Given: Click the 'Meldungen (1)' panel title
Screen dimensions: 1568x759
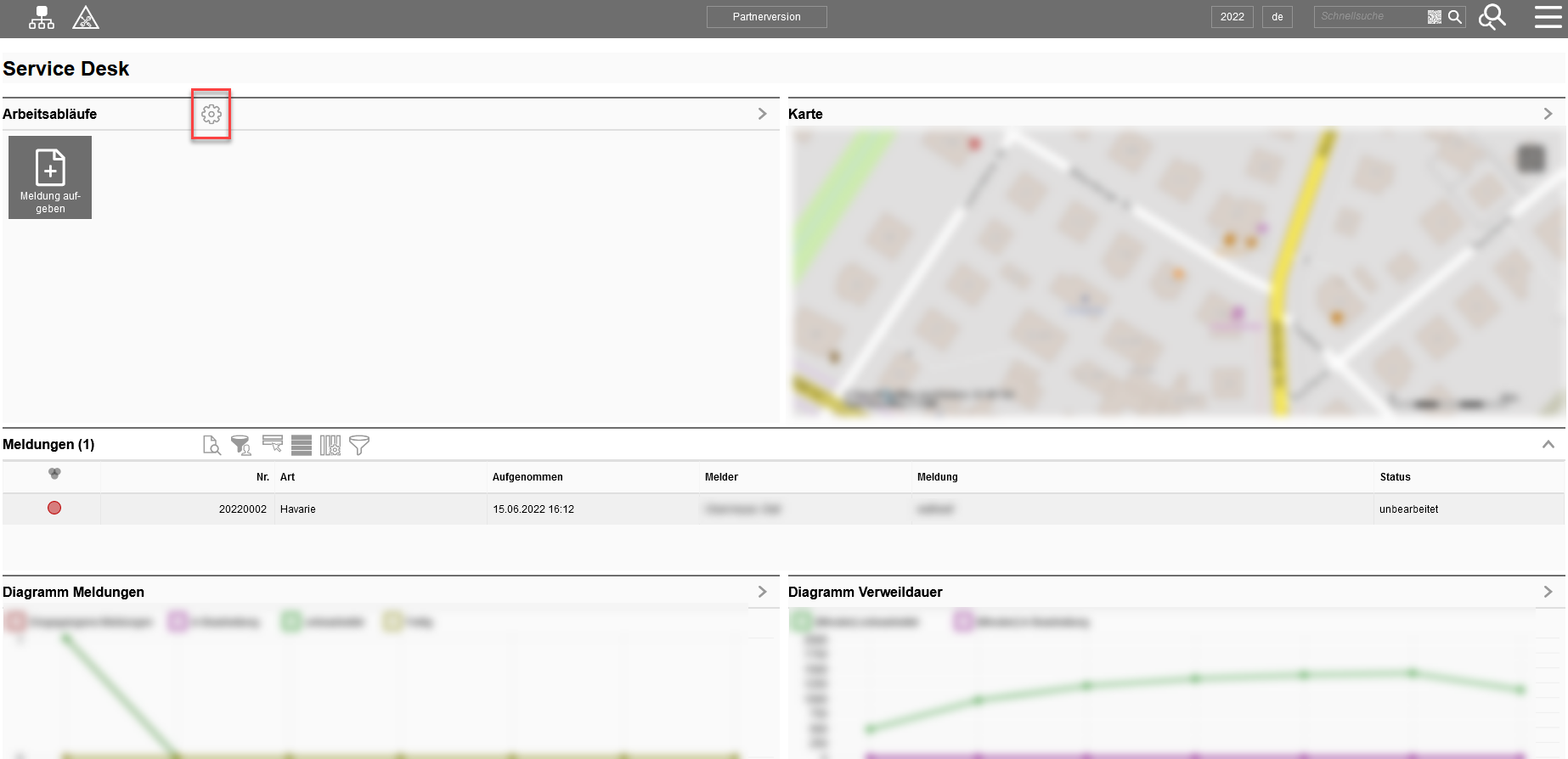Looking at the screenshot, I should click(48, 444).
